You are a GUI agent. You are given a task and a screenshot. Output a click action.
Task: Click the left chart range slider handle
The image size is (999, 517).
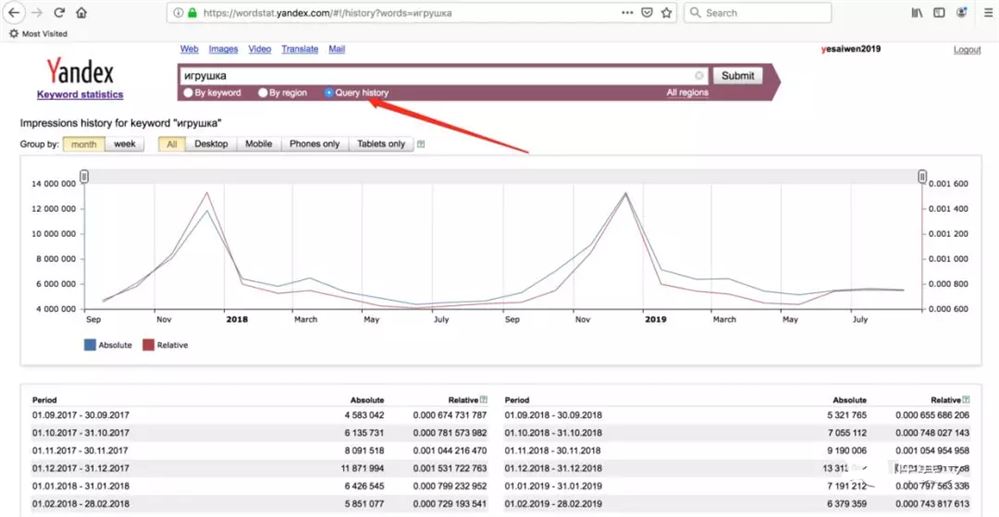coord(84,177)
